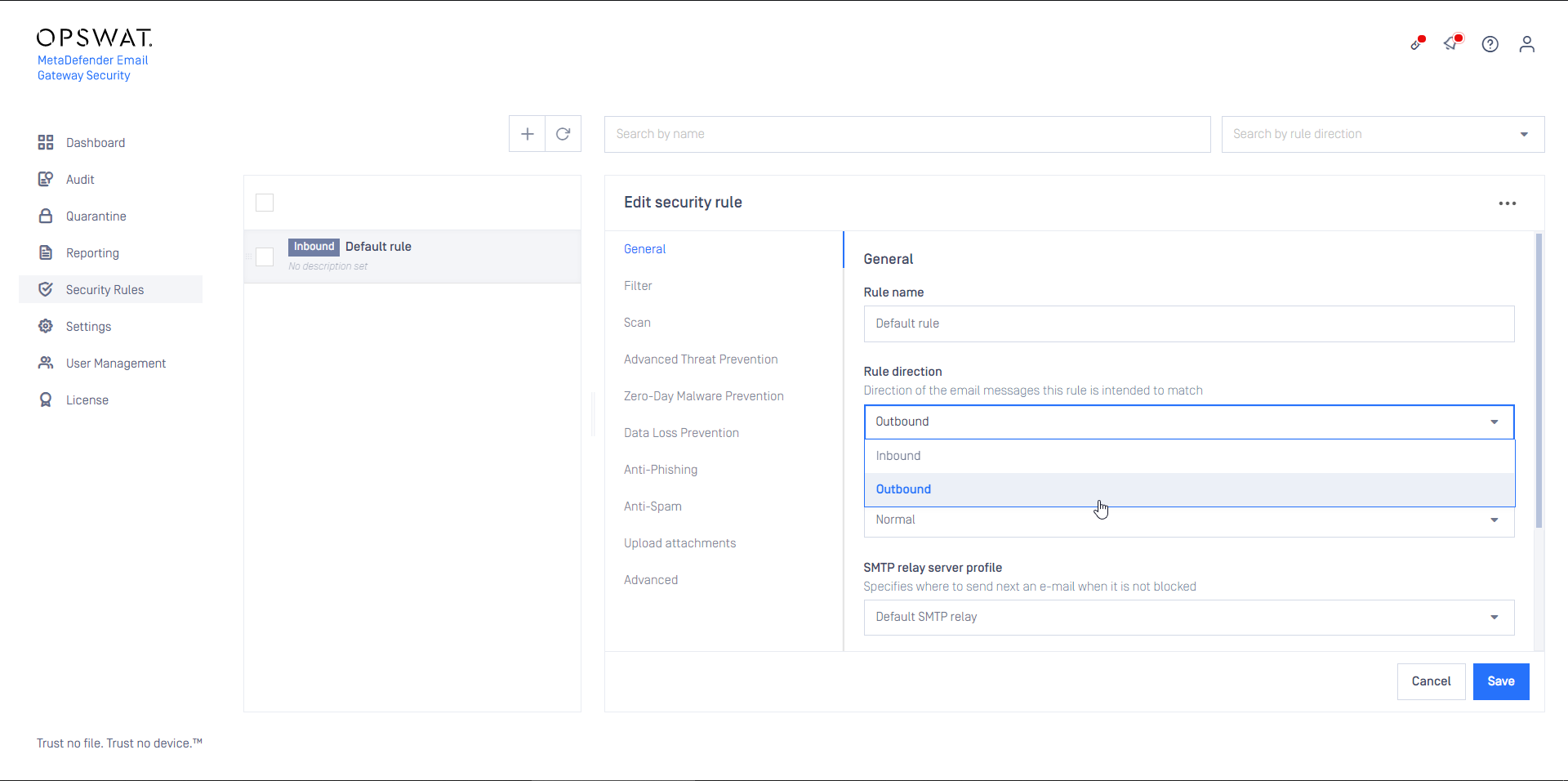Open the SMTP relay server profile dropdown
The image size is (1568, 781).
point(1188,617)
